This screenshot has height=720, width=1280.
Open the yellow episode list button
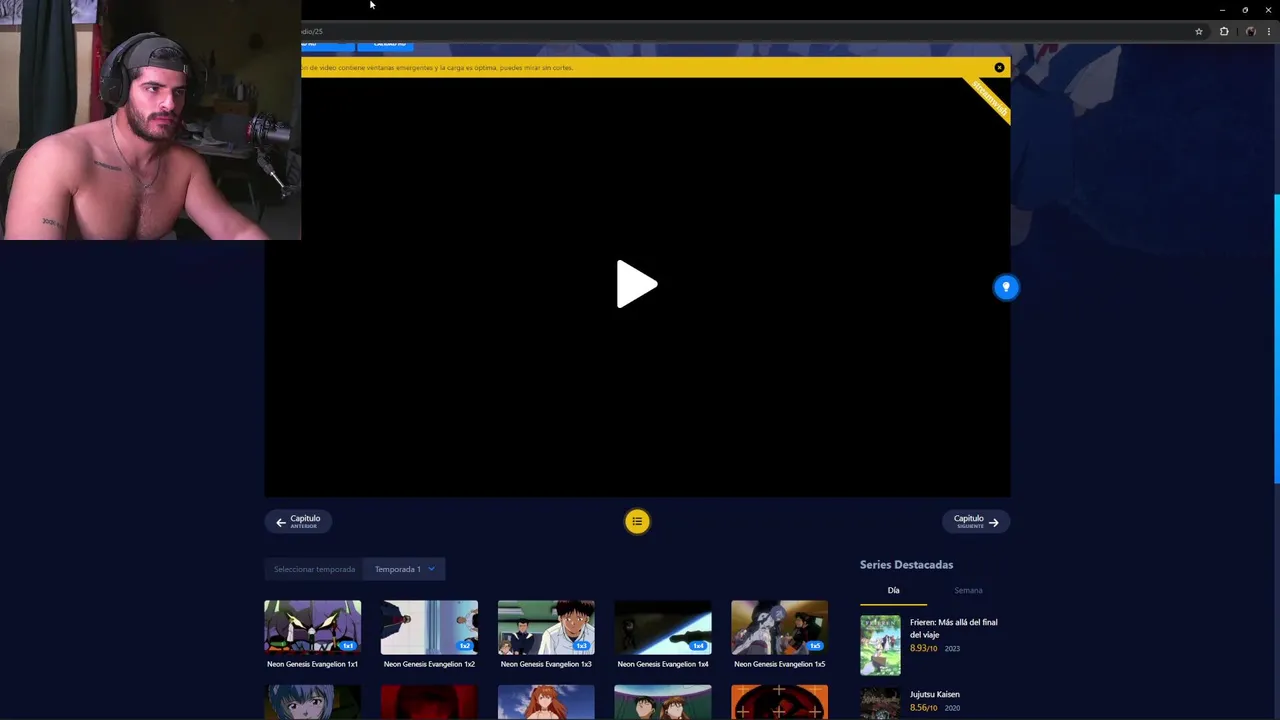(637, 521)
